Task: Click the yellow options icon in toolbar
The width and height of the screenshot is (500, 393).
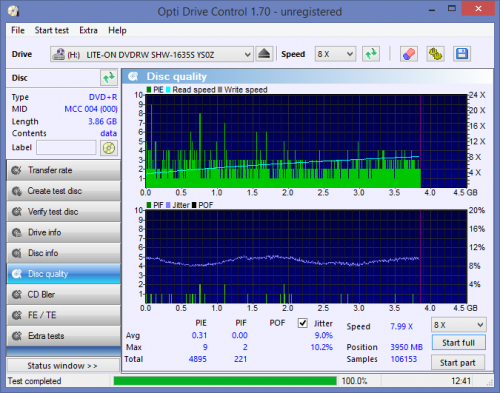Action: coord(435,54)
